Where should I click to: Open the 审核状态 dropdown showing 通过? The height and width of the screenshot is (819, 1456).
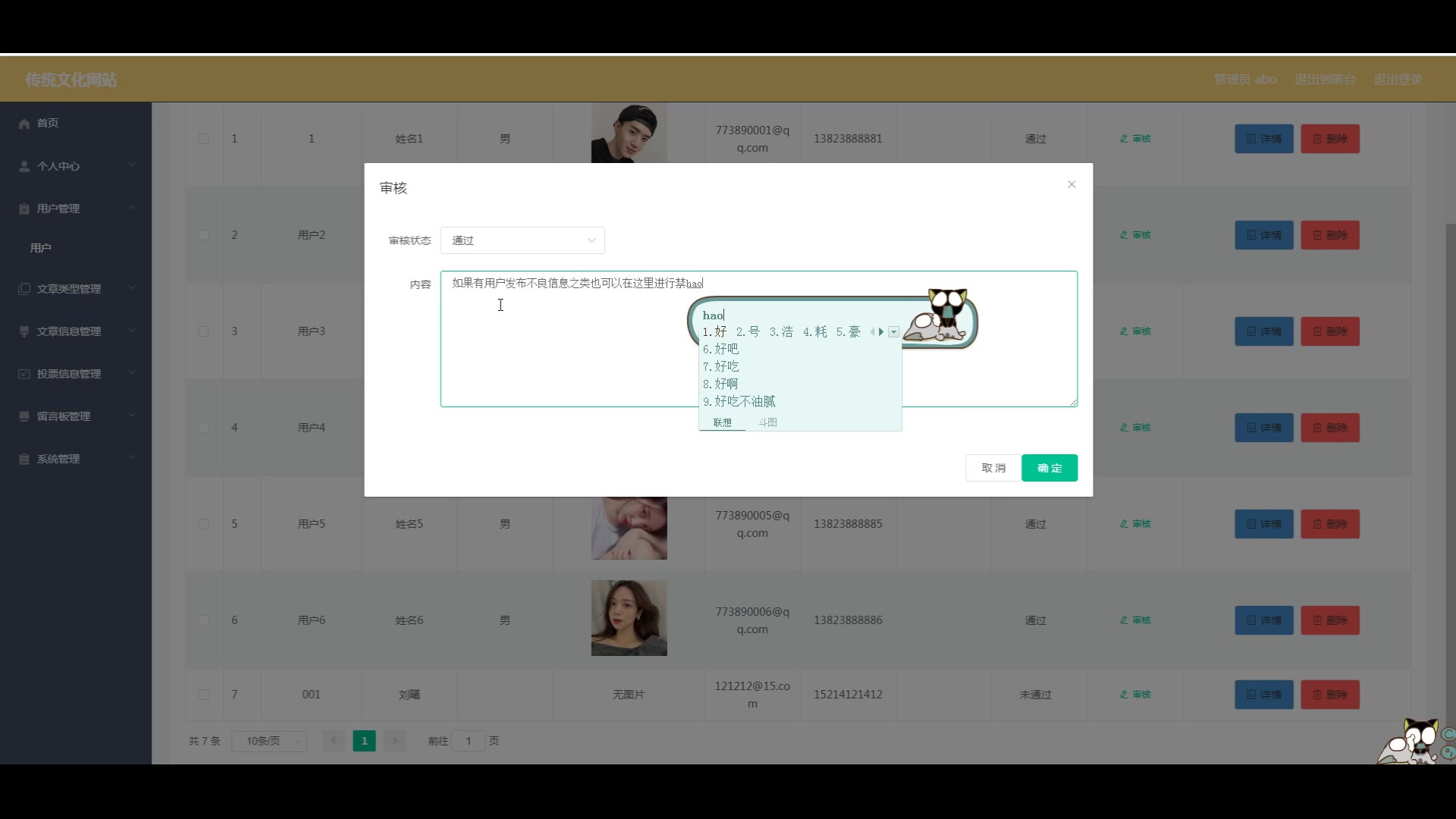click(x=522, y=240)
